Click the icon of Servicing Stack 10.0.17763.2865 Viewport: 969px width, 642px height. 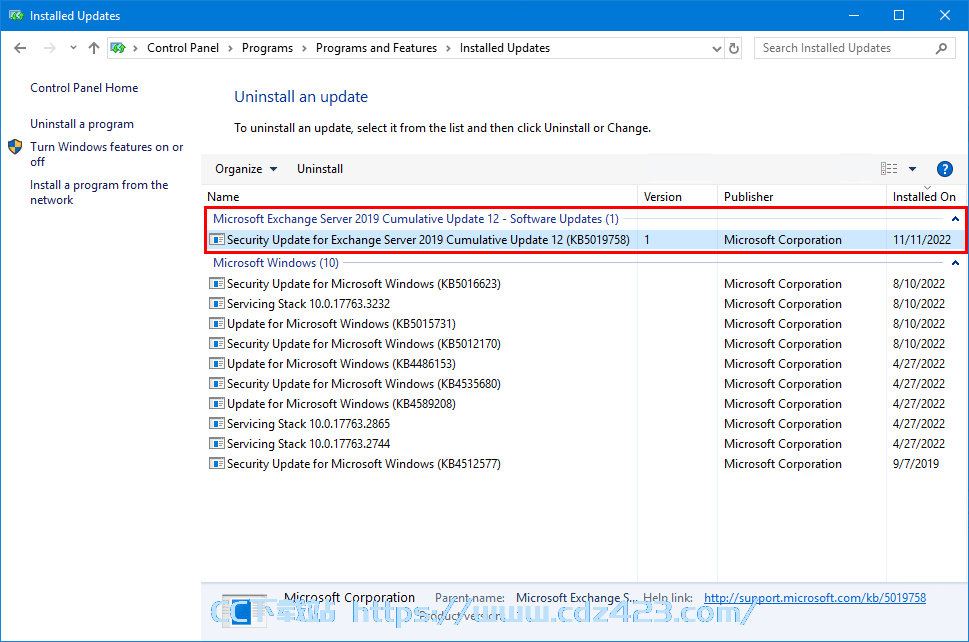coord(216,423)
